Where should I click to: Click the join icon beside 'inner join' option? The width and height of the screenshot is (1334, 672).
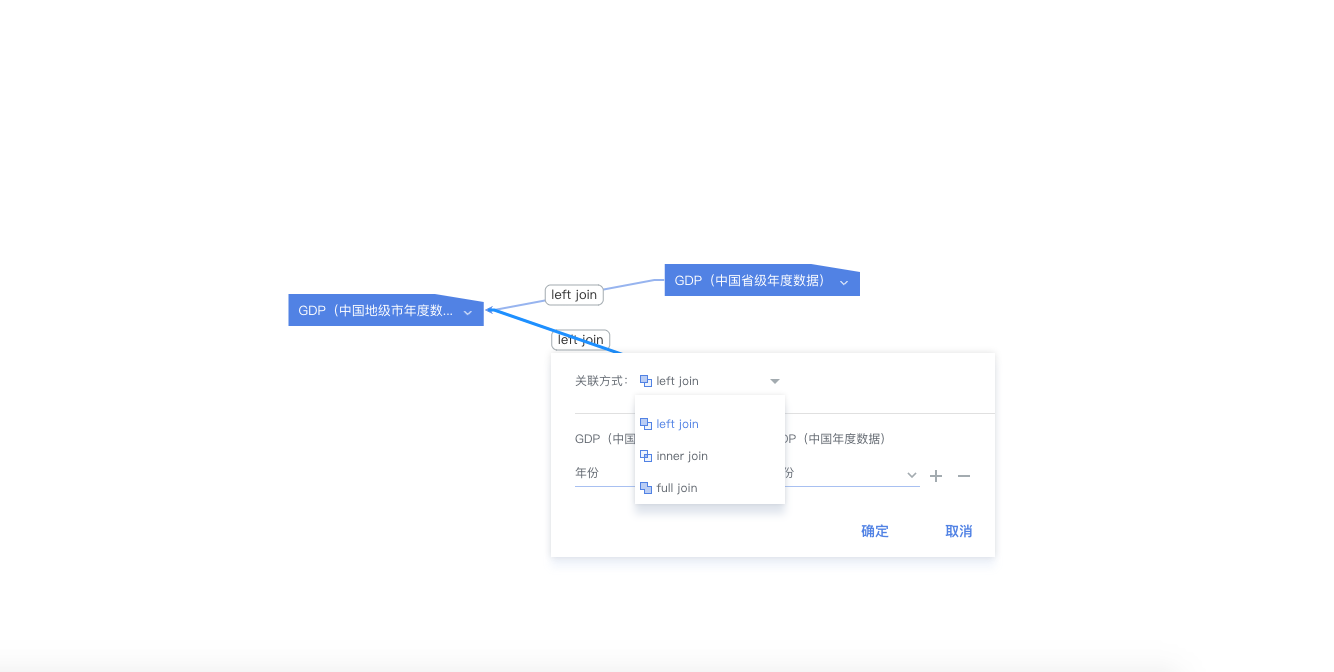point(646,456)
